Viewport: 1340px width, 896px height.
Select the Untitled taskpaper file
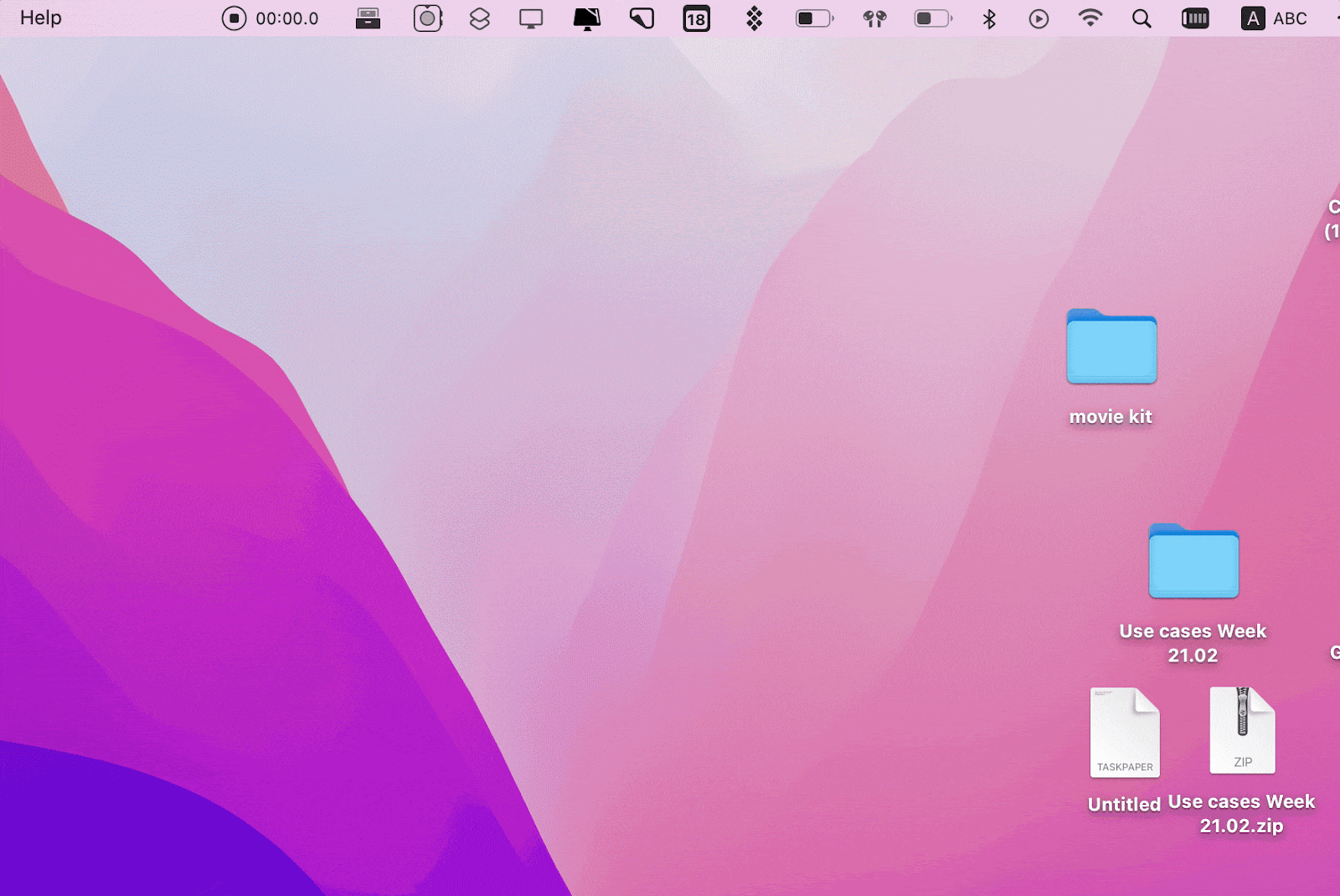(x=1125, y=731)
